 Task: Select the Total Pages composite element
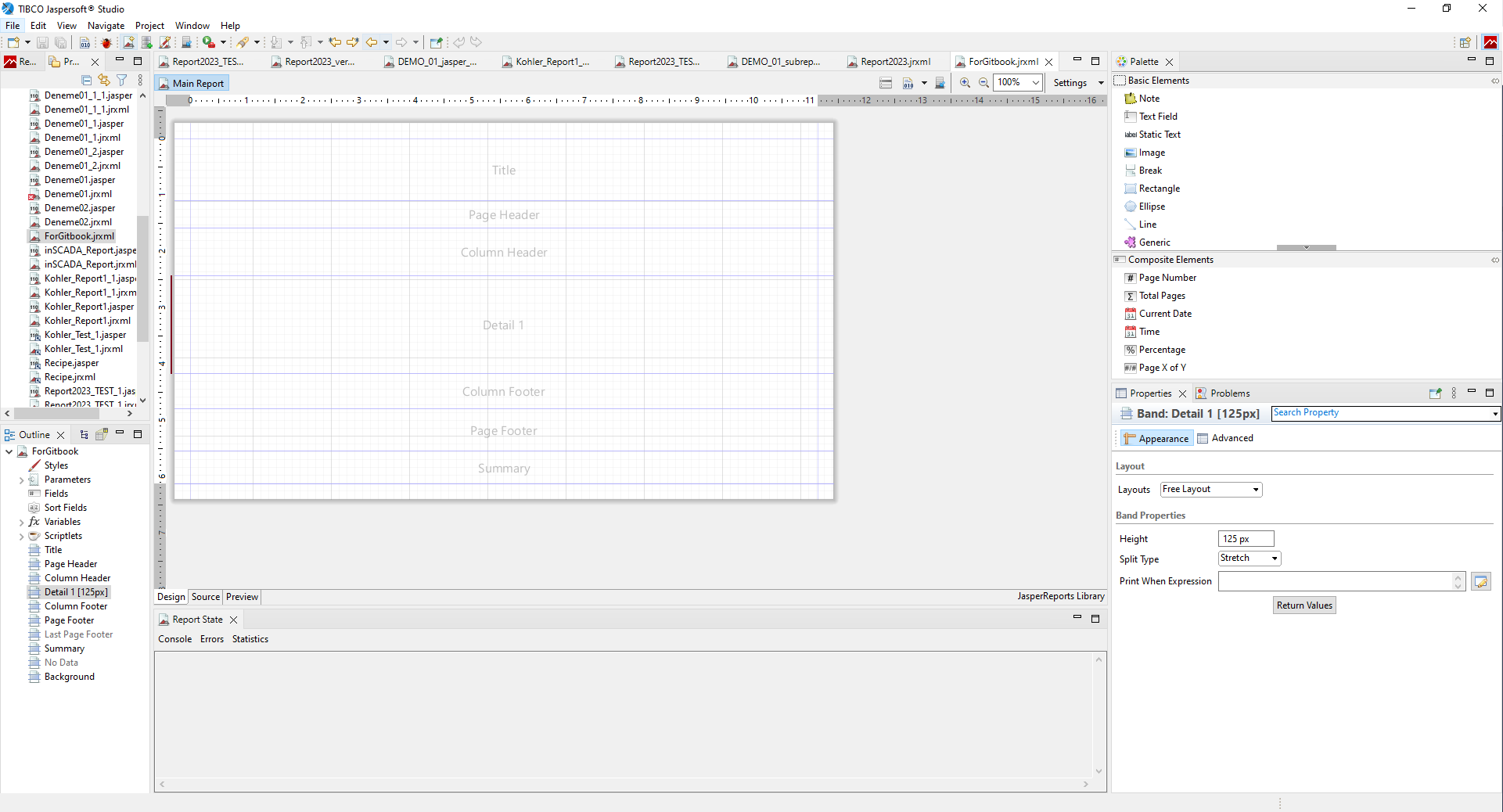click(x=1155, y=296)
